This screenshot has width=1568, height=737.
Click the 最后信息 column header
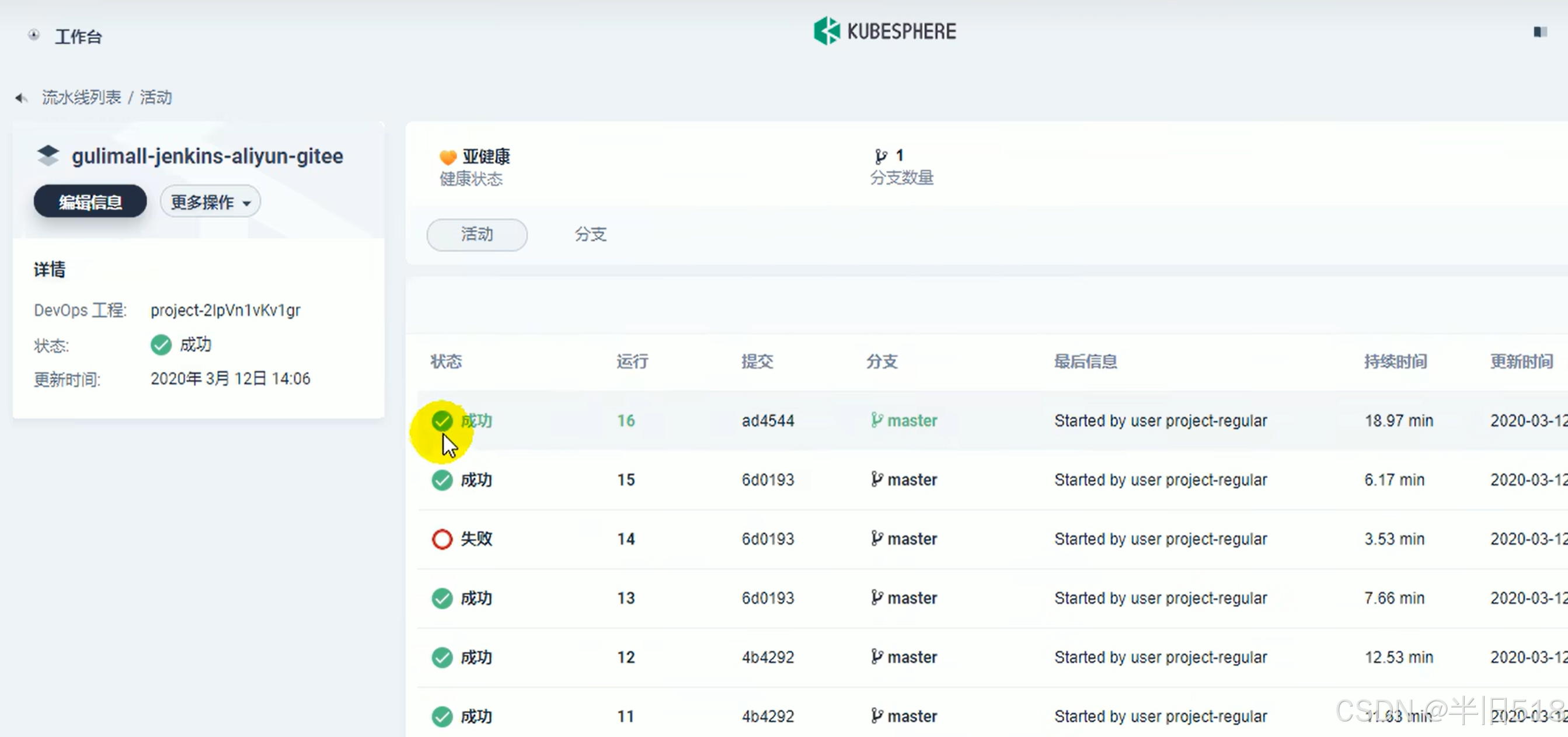1085,361
